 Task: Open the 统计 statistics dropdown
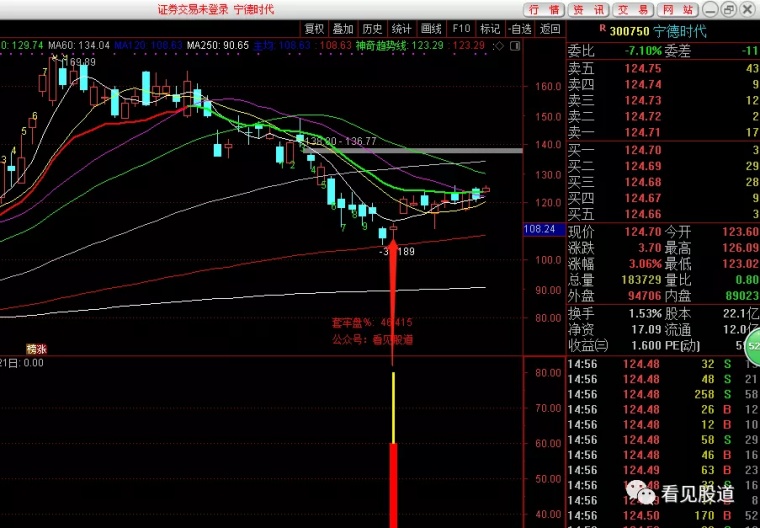click(401, 29)
